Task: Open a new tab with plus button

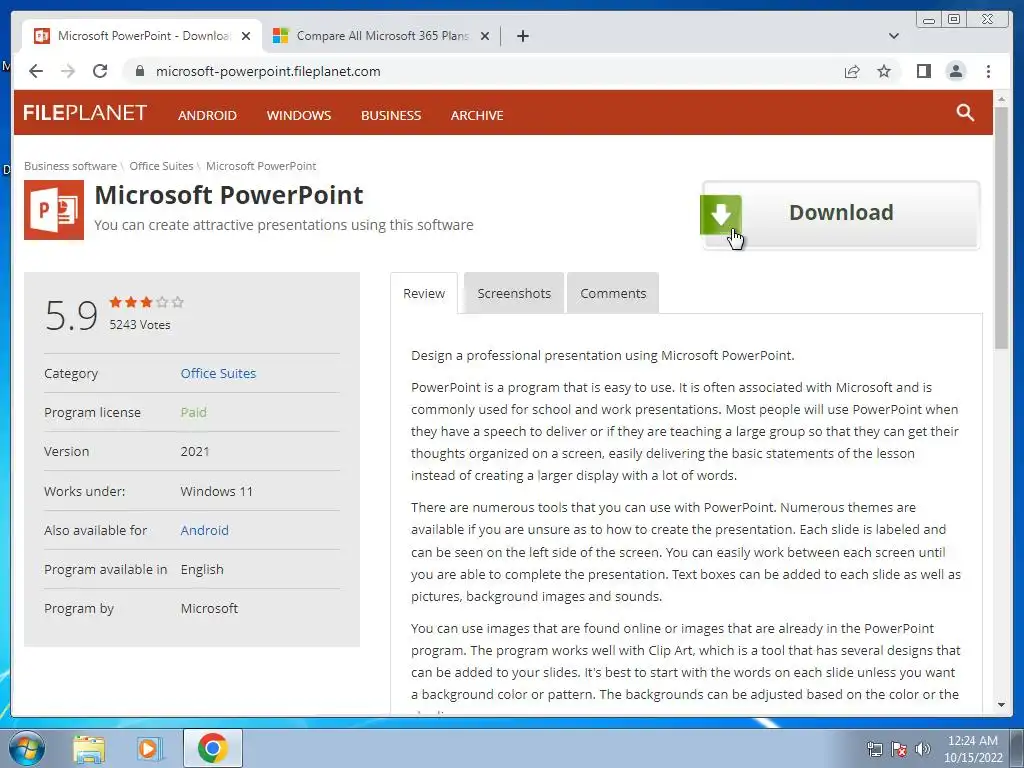Action: coord(522,36)
